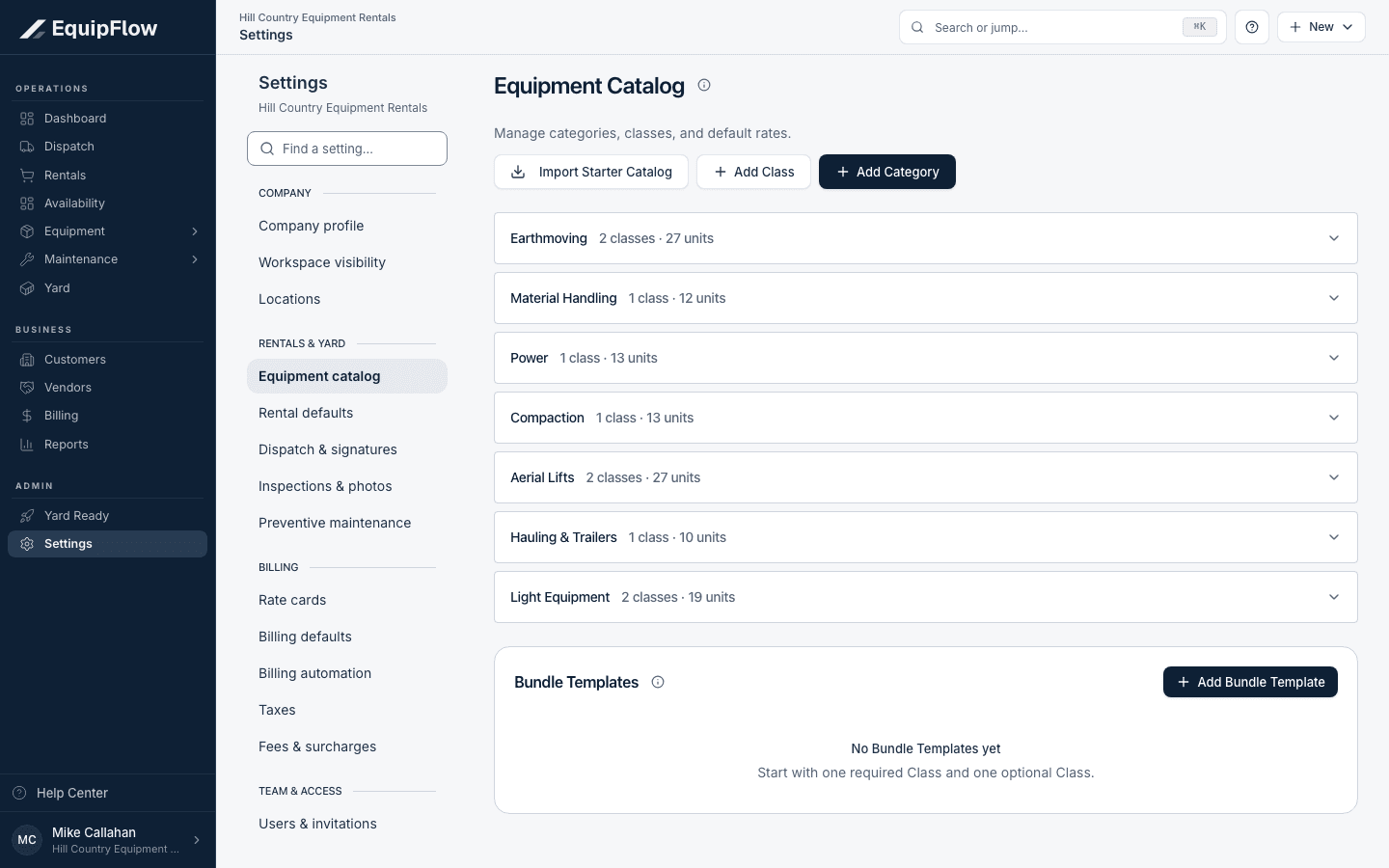Open Billing automation settings
Viewport: 1389px width, 868px height.
click(347, 673)
